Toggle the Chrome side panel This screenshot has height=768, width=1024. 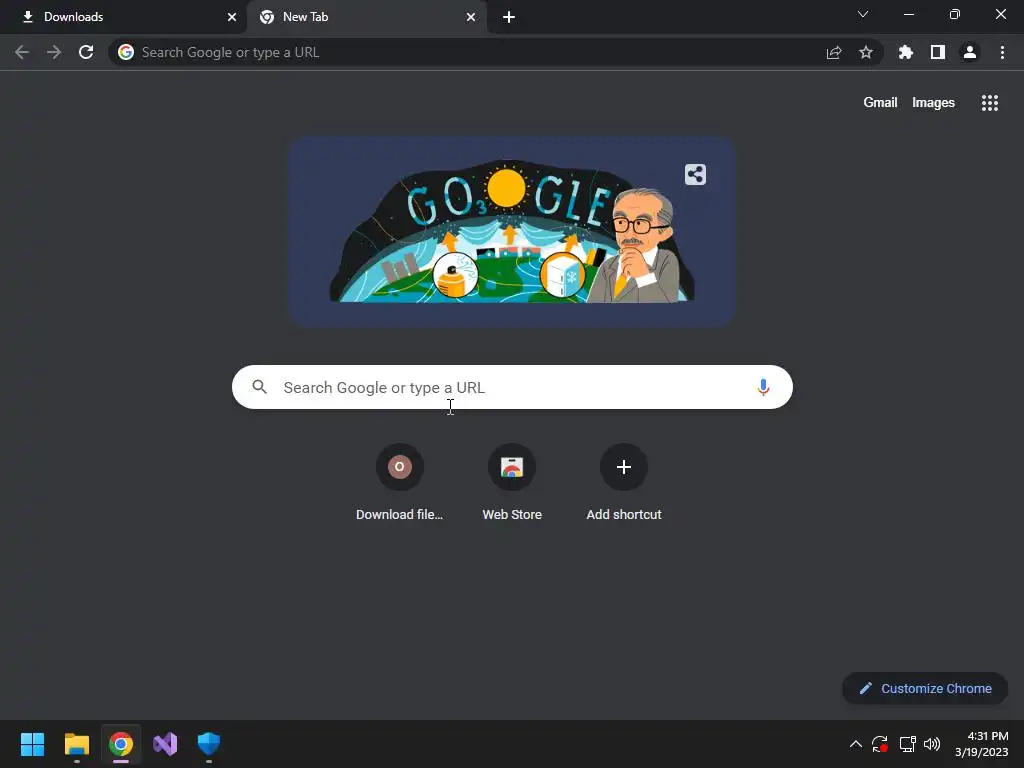click(938, 52)
